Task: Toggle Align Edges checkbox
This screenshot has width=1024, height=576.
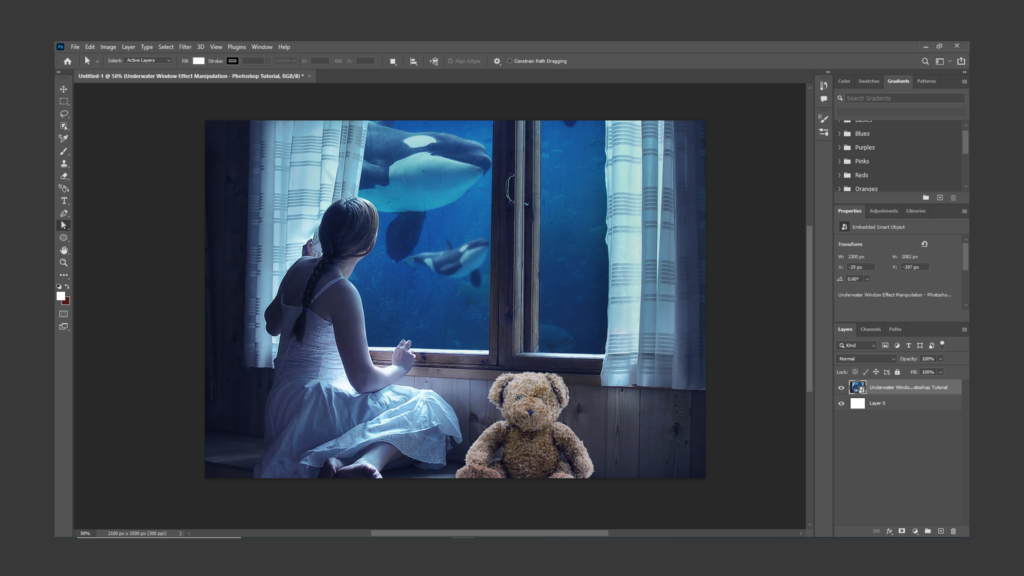Action: tap(450, 61)
